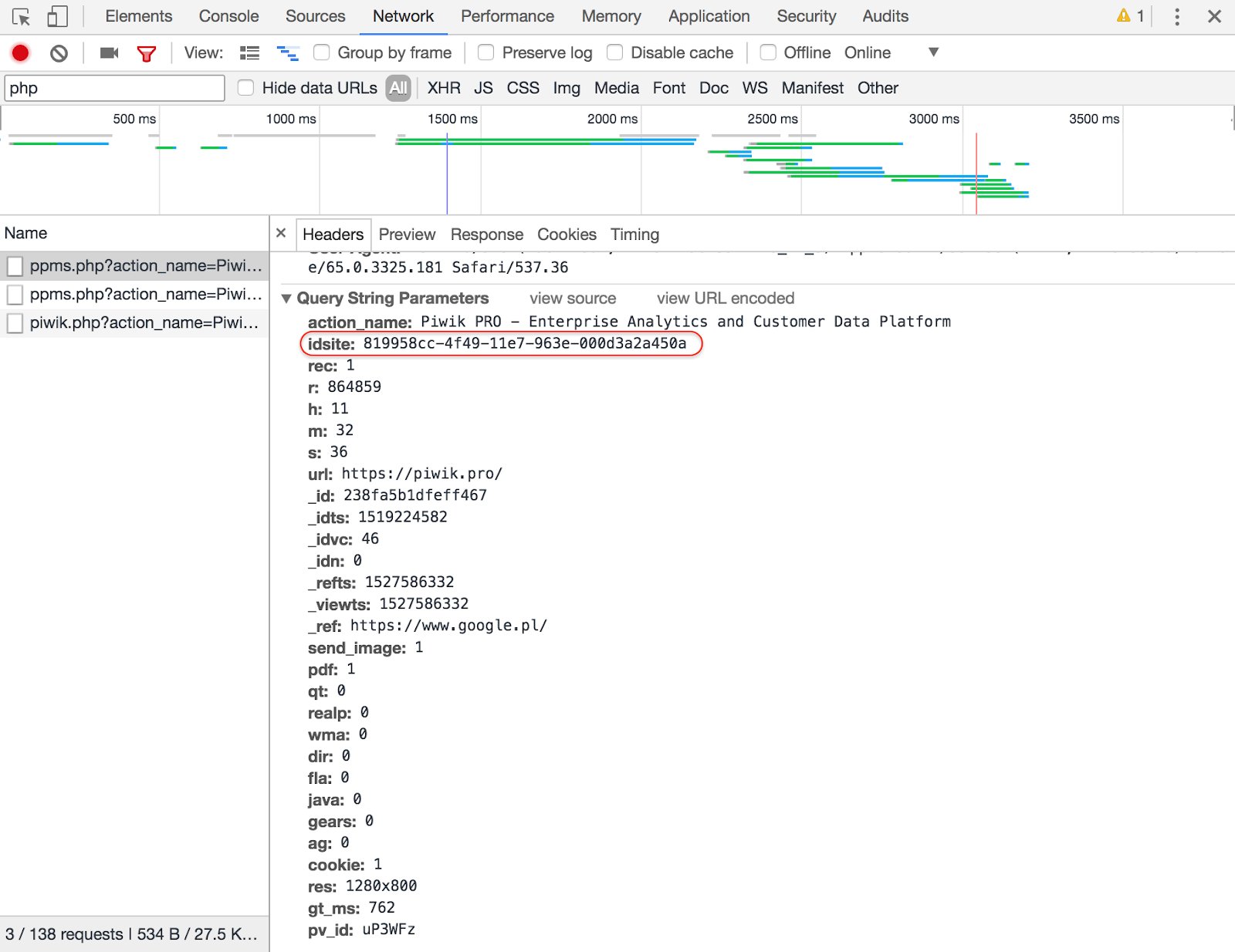Clear the network log
The height and width of the screenshot is (952, 1235).
(59, 52)
